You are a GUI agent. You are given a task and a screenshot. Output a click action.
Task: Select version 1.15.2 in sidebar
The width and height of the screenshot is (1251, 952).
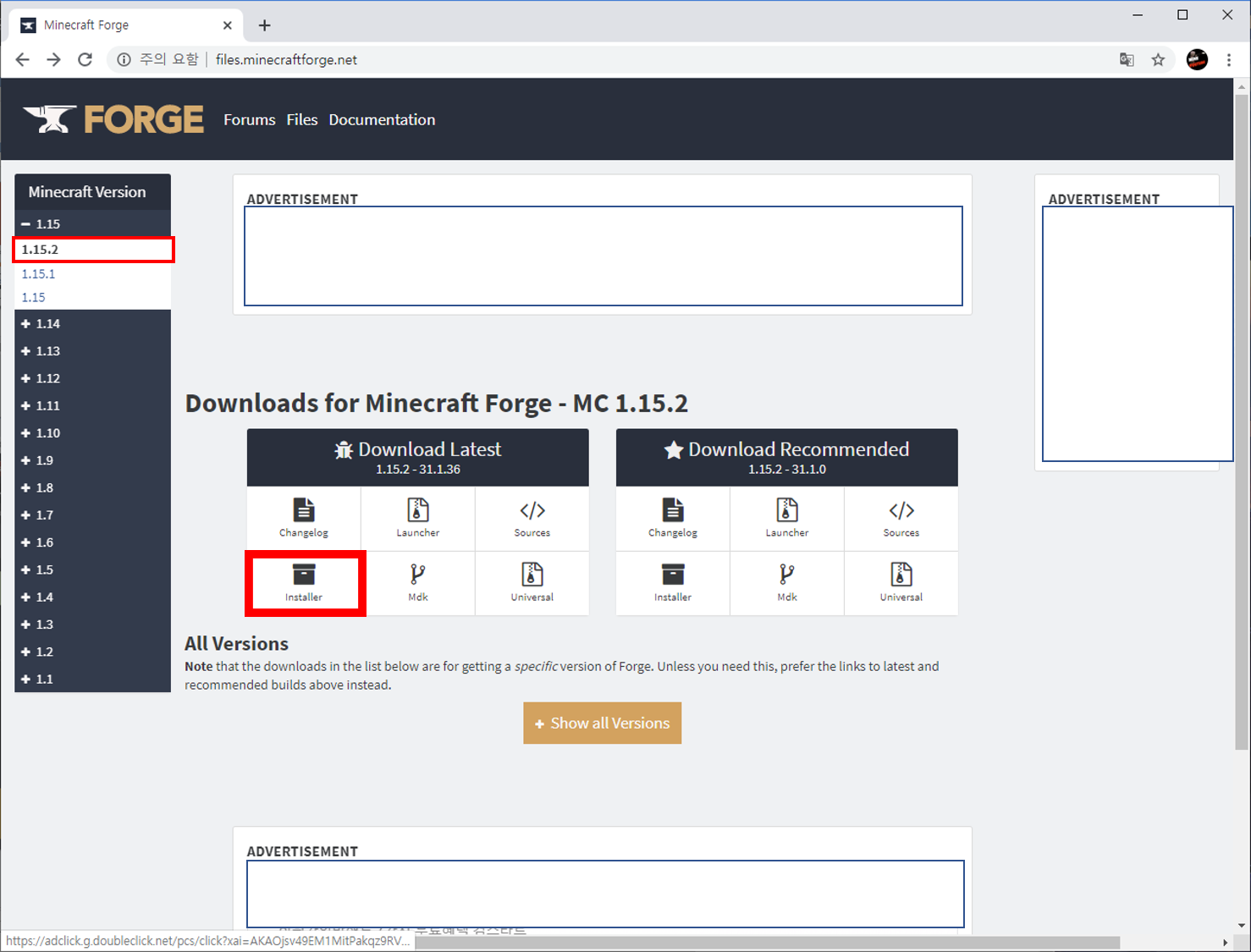tap(92, 250)
